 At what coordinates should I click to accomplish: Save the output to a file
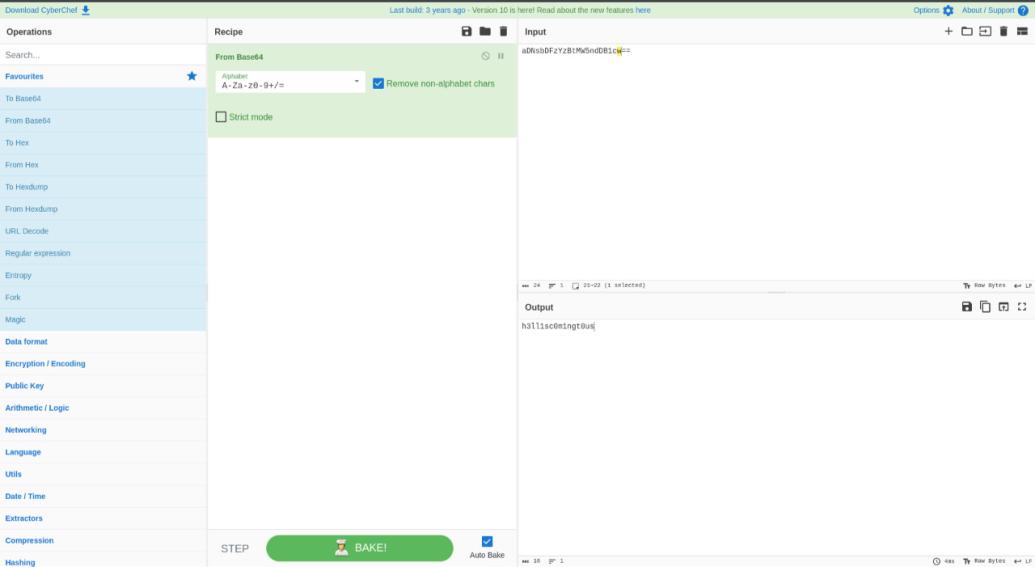(x=966, y=306)
